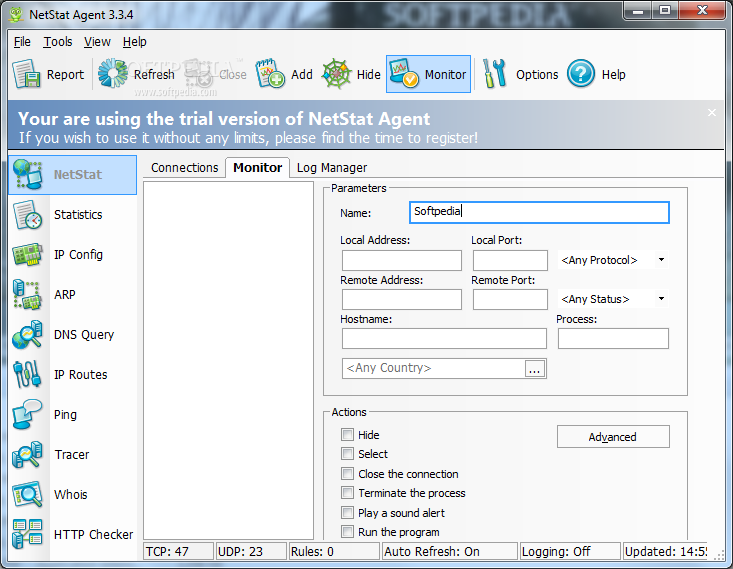The height and width of the screenshot is (569, 733).
Task: Click the monitor rules list pane
Action: coord(228,360)
